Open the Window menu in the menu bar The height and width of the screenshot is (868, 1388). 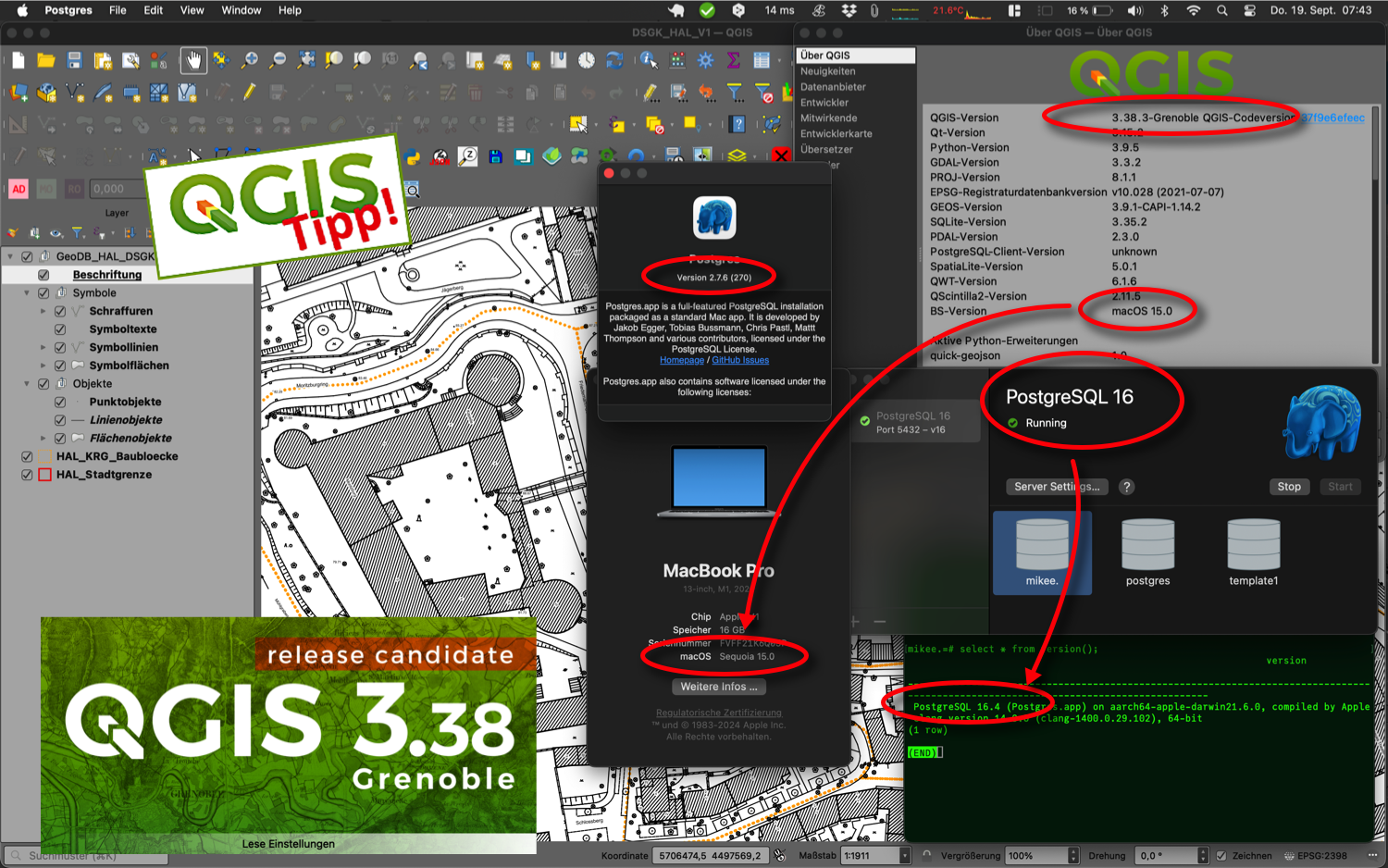[x=241, y=10]
